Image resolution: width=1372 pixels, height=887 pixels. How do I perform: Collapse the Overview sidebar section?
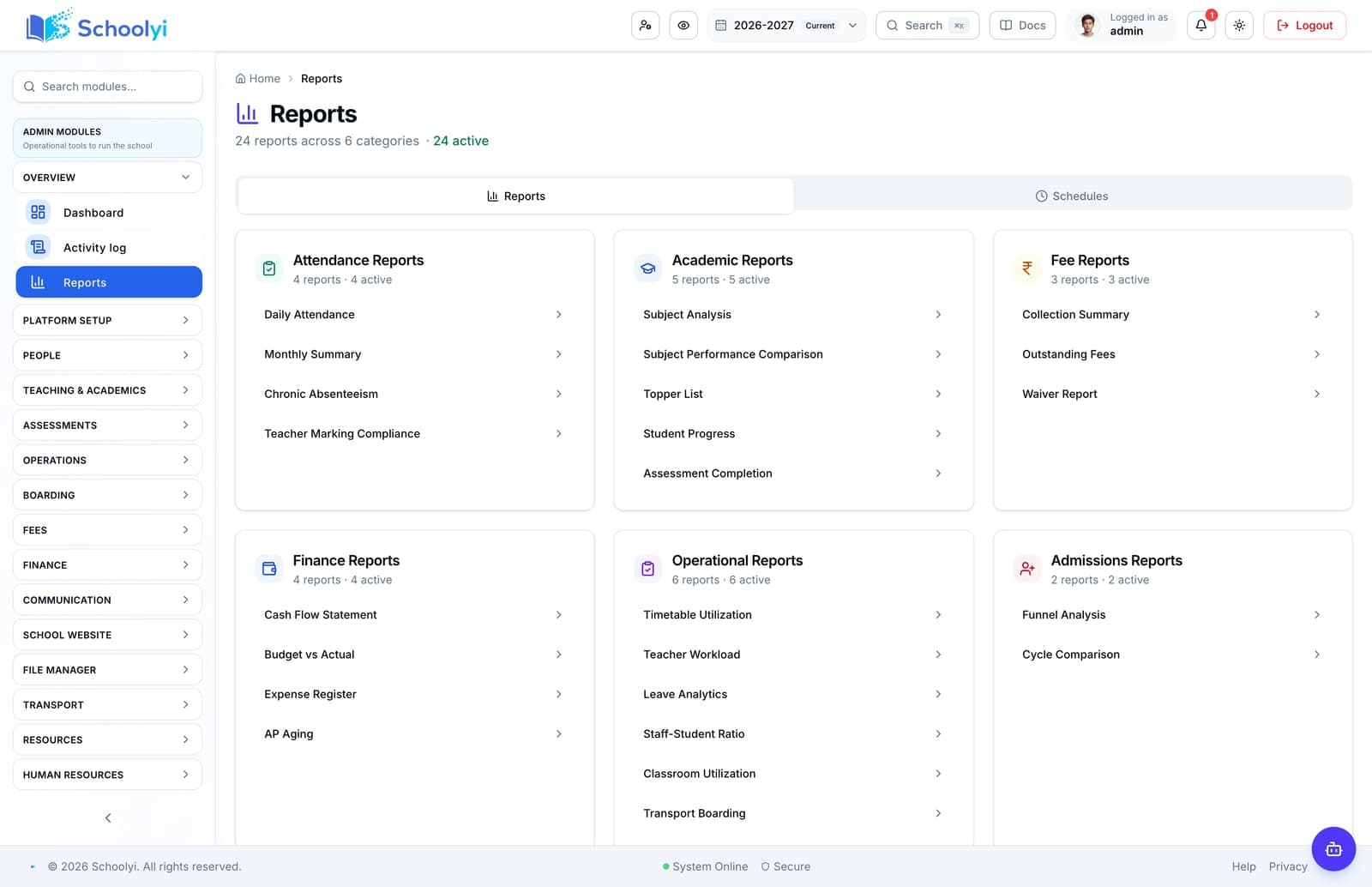107,178
